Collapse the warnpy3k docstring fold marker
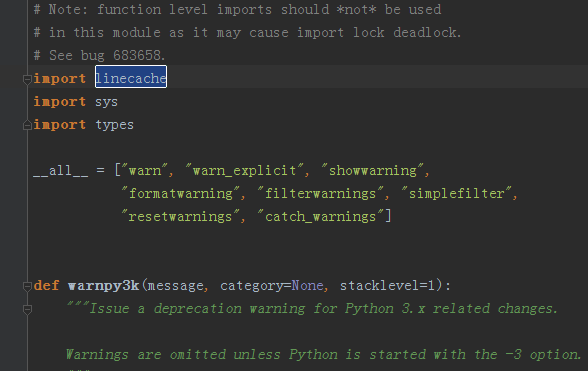 coord(27,309)
